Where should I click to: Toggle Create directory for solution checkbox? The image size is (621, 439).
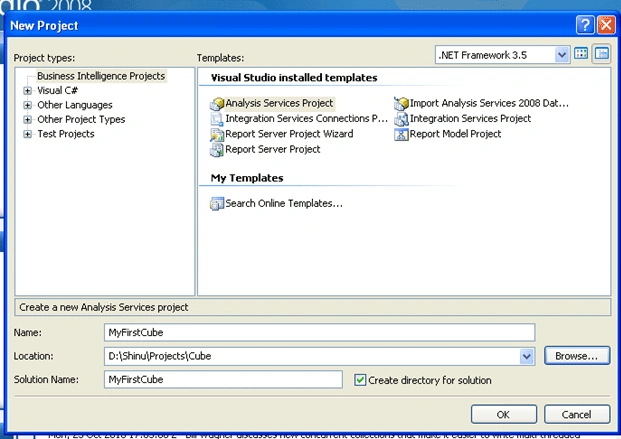click(360, 380)
